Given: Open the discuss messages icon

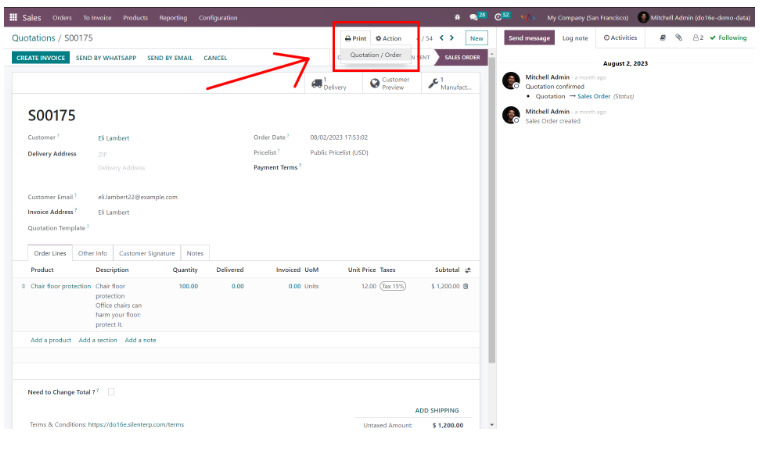Looking at the screenshot, I should [476, 17].
